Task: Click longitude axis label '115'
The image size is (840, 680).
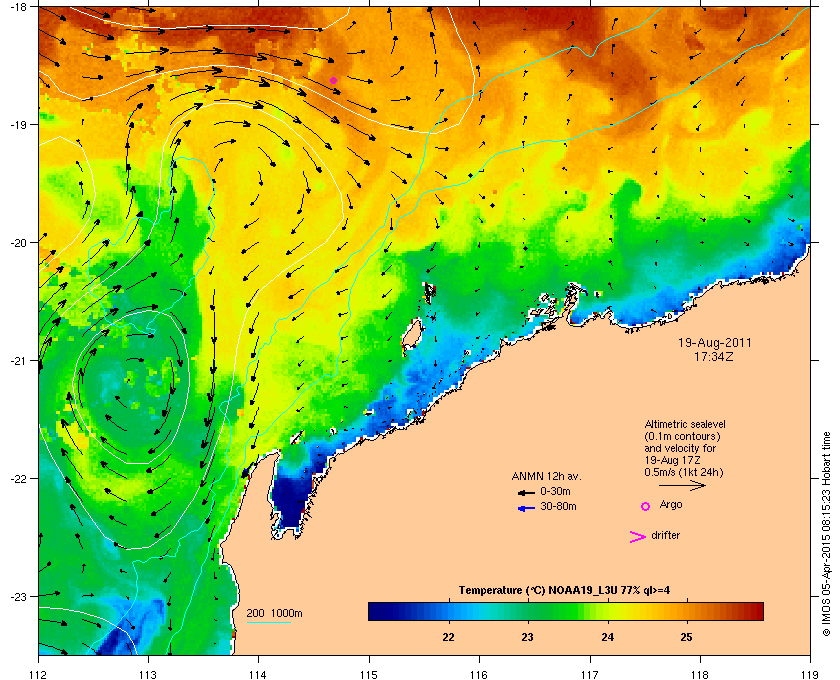Action: 369,674
